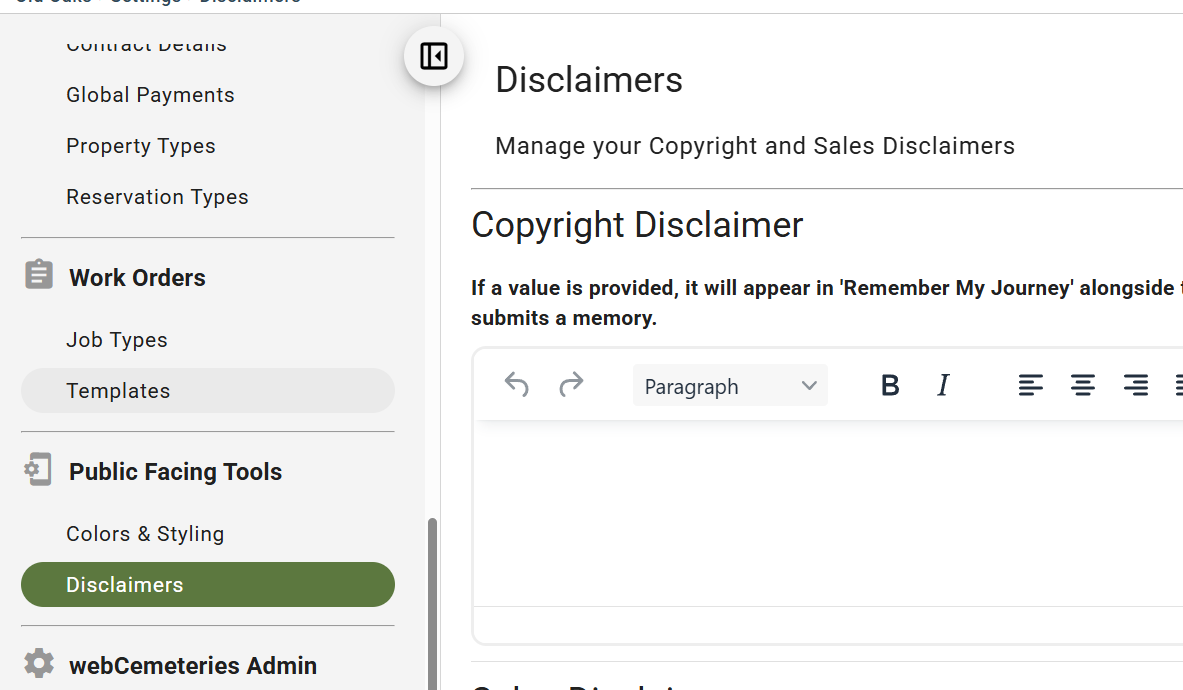1183x690 pixels.
Task: Click in the Copyright Disclaimer text area
Action: click(828, 513)
